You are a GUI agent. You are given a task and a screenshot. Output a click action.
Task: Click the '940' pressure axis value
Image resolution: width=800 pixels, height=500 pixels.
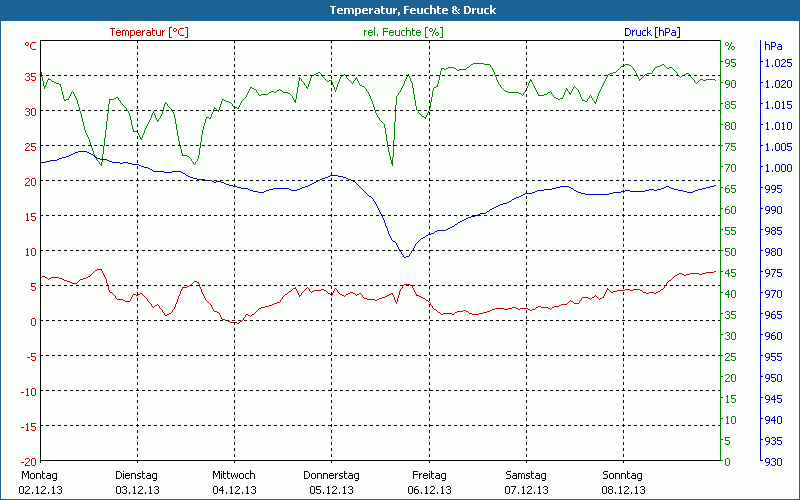click(x=773, y=420)
